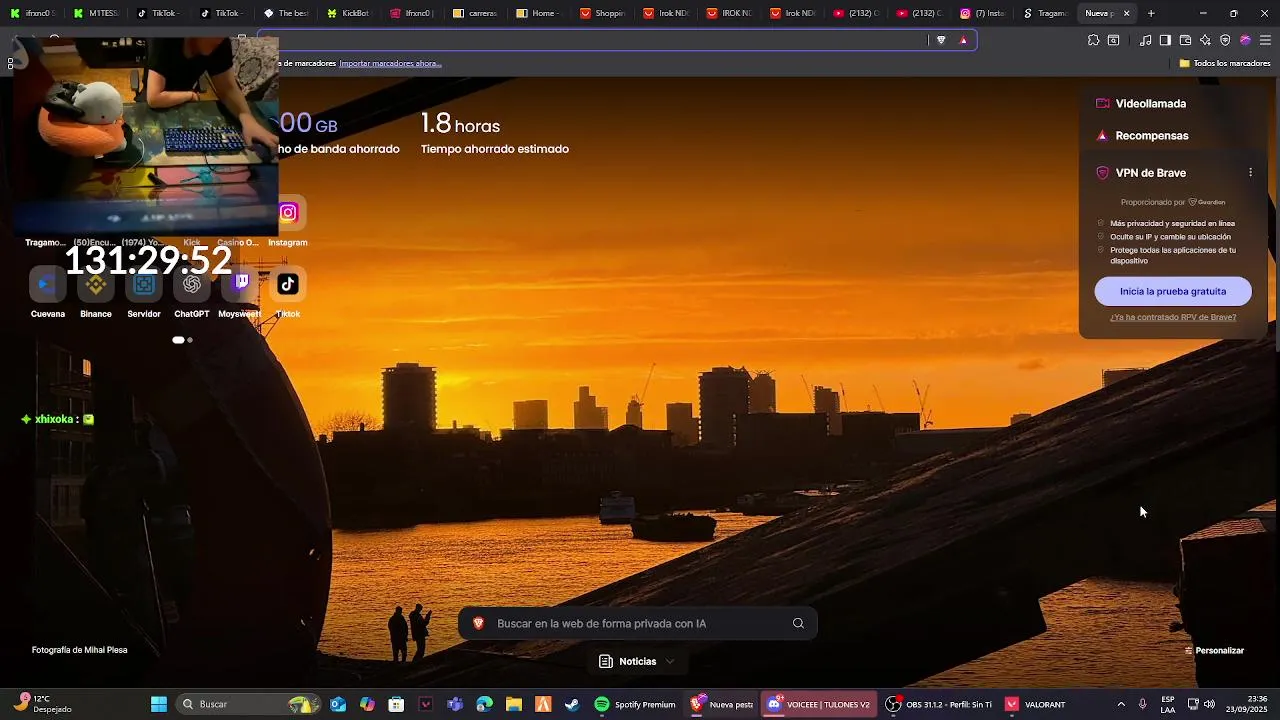Toggle the sidebar panel icon
The width and height of the screenshot is (1280, 720).
coord(1165,40)
